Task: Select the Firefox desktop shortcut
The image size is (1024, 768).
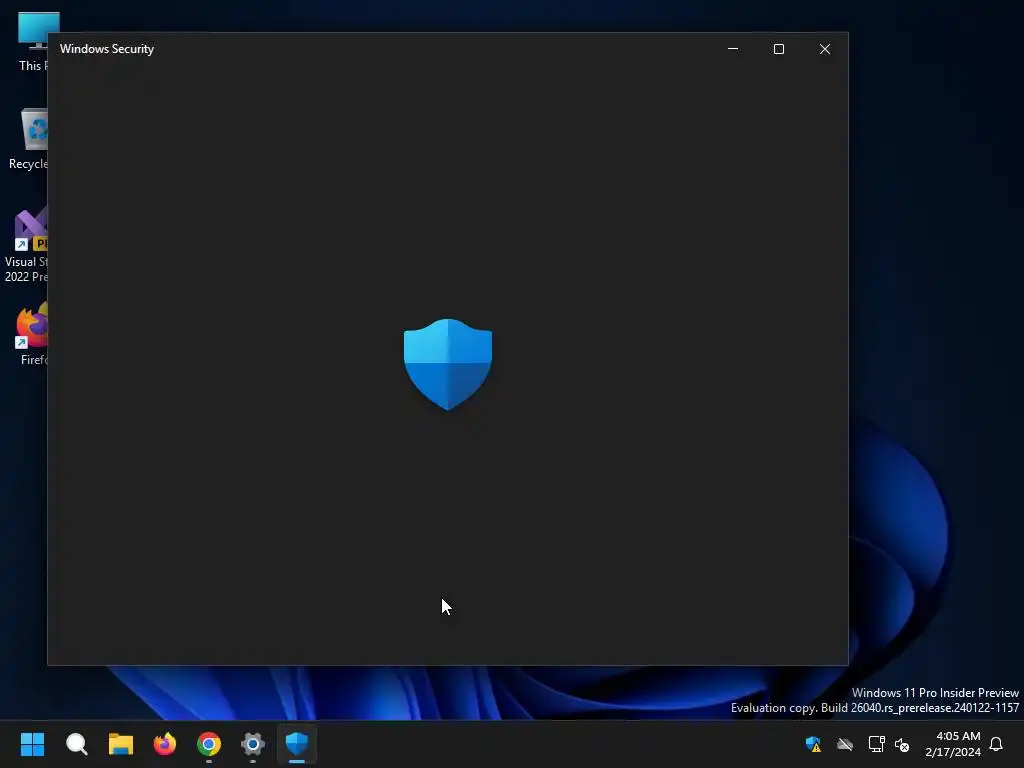Action: (32, 334)
